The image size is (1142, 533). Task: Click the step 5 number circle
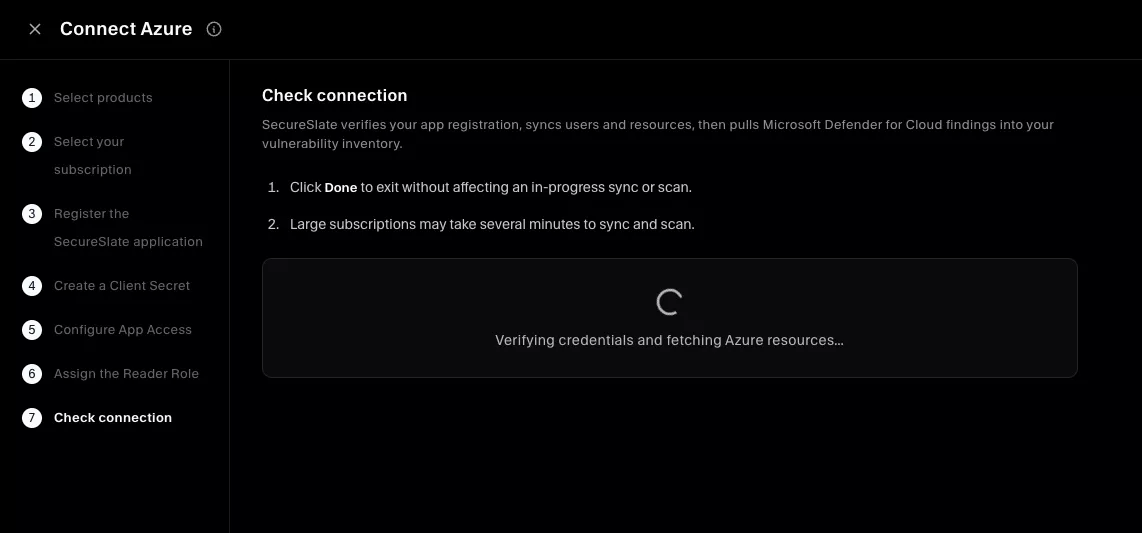tap(31, 329)
